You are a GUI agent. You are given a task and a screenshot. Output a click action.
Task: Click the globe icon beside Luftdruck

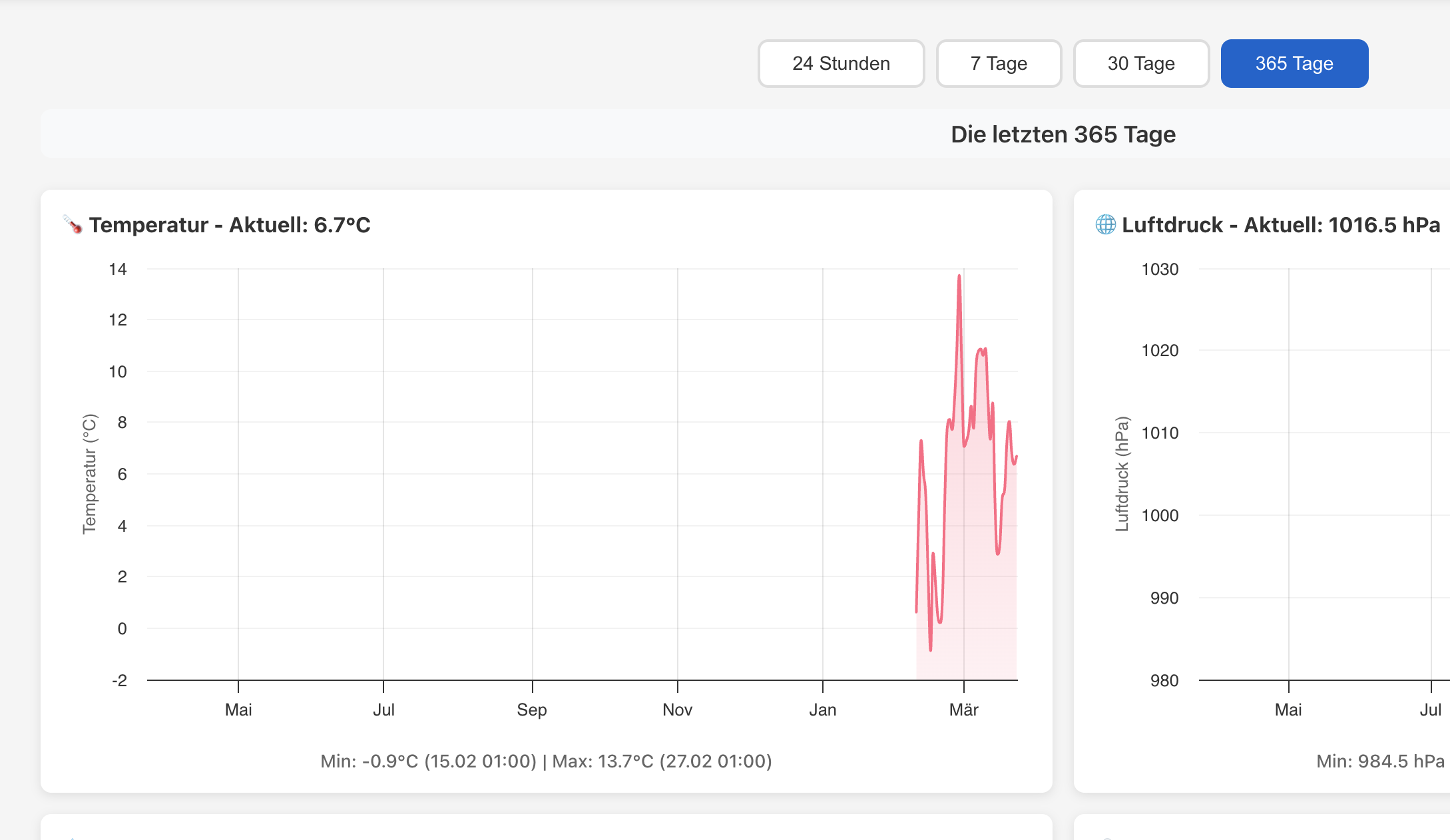(x=1106, y=224)
